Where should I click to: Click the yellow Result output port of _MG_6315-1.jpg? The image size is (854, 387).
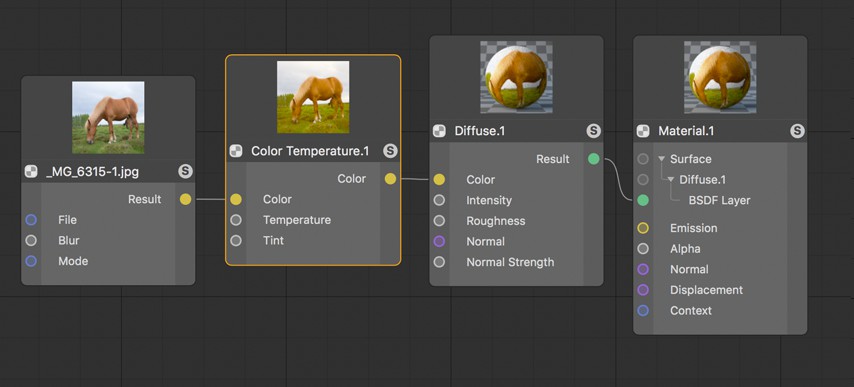(x=186, y=199)
